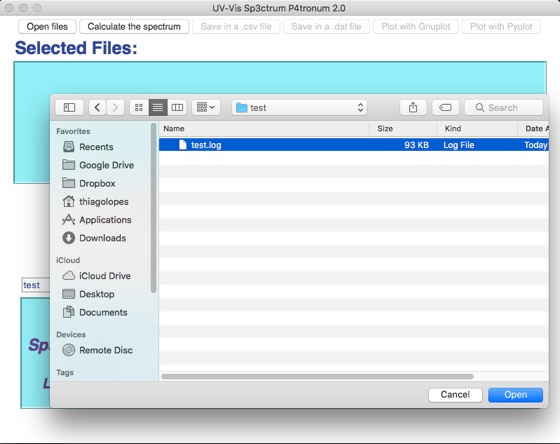Open the test folder path popup
The image size is (560, 444).
pyautogui.click(x=300, y=108)
